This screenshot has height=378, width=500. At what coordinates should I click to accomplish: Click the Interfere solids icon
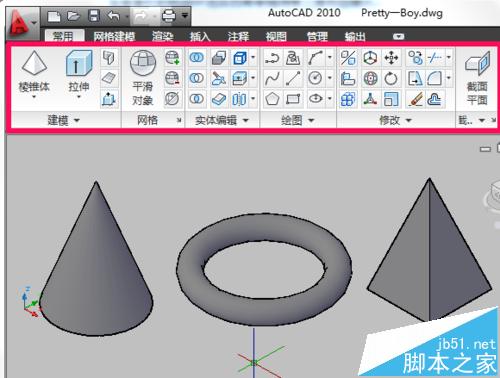[x=219, y=58]
